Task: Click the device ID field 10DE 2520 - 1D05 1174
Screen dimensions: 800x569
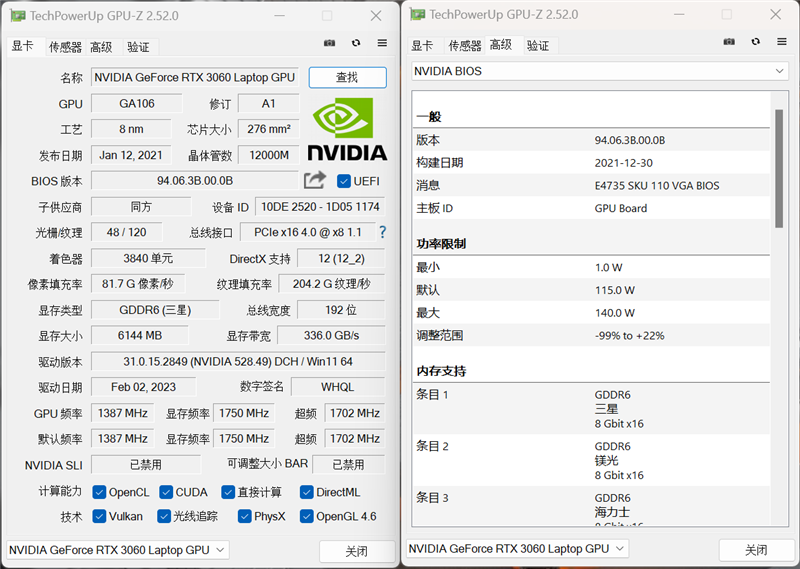Action: (x=320, y=207)
